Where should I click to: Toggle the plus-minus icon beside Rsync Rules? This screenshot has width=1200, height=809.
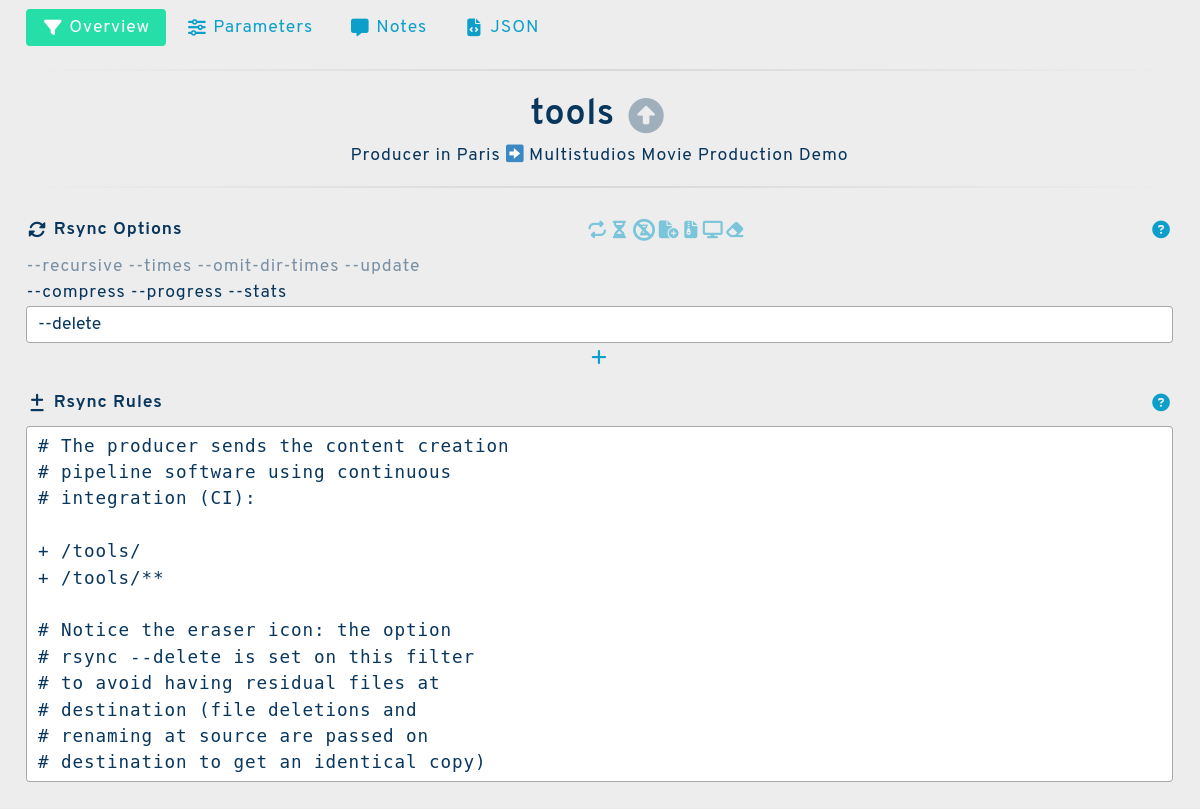pyautogui.click(x=36, y=402)
